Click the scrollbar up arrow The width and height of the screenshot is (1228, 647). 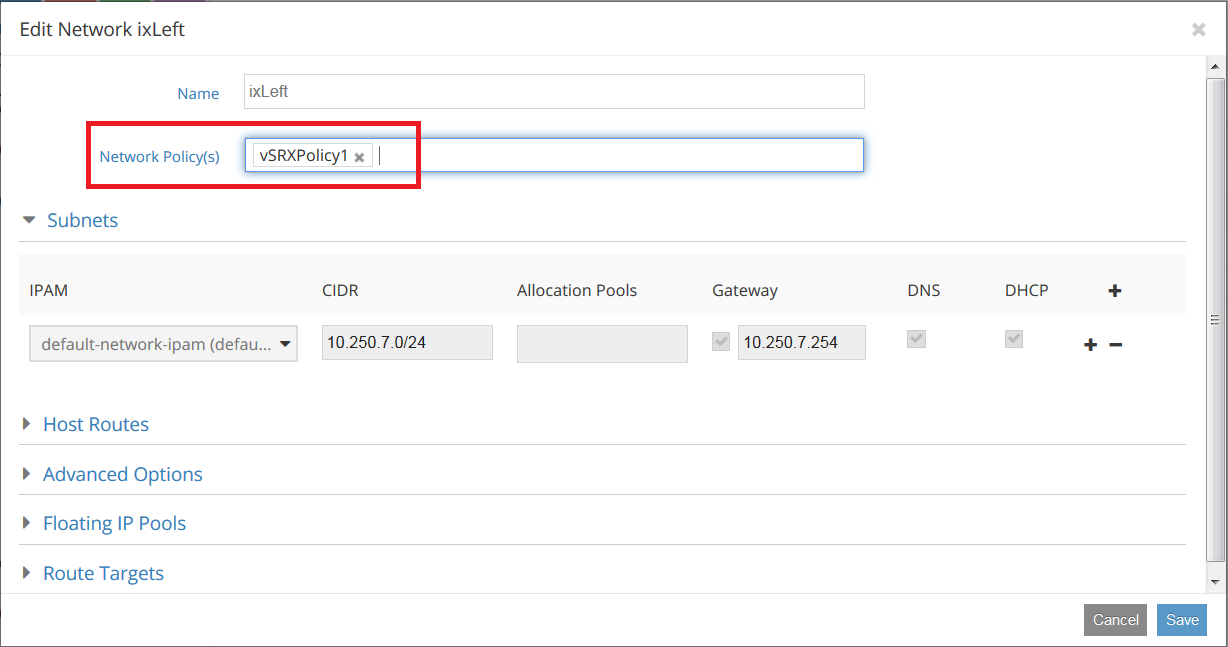click(1216, 67)
